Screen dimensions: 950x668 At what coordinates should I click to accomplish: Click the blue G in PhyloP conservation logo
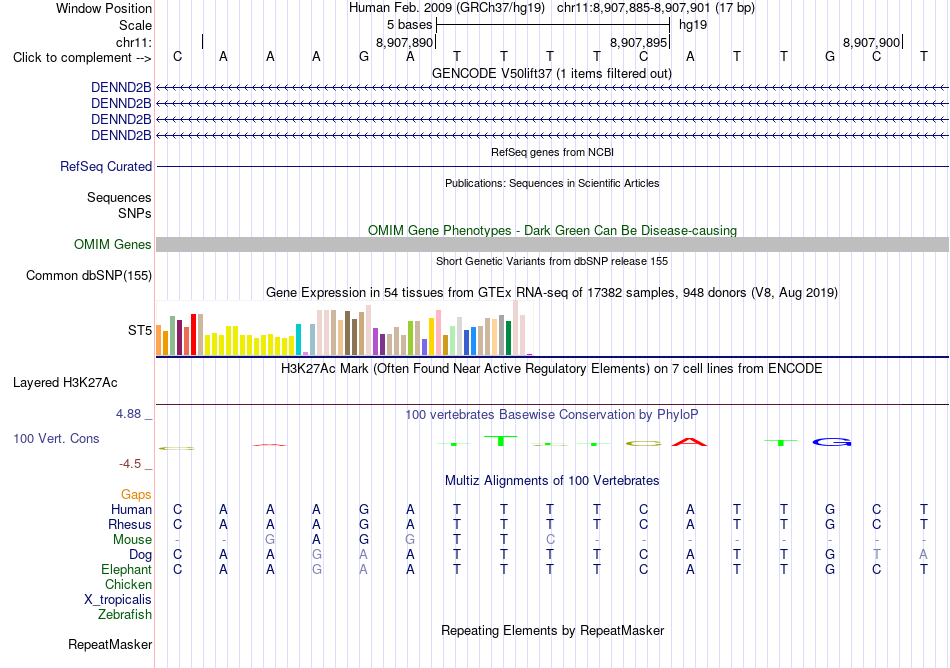[832, 442]
